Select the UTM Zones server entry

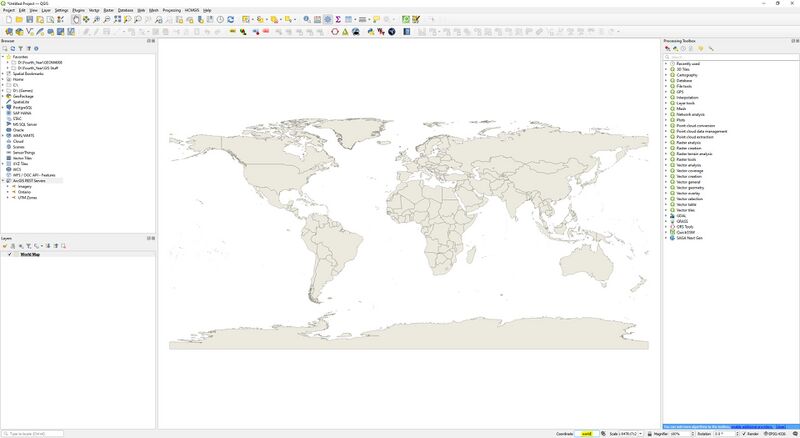coord(28,198)
